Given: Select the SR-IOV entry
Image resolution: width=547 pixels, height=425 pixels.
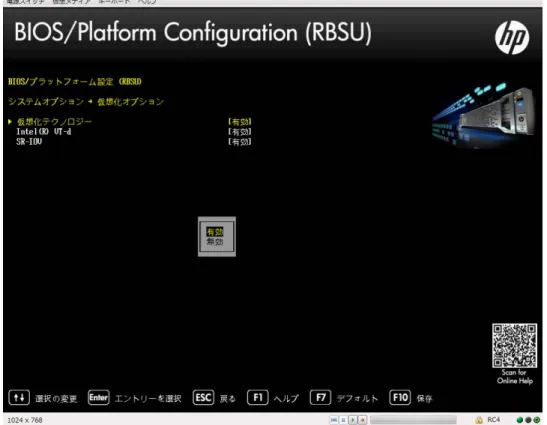Looking at the screenshot, I should pyautogui.click(x=29, y=141).
